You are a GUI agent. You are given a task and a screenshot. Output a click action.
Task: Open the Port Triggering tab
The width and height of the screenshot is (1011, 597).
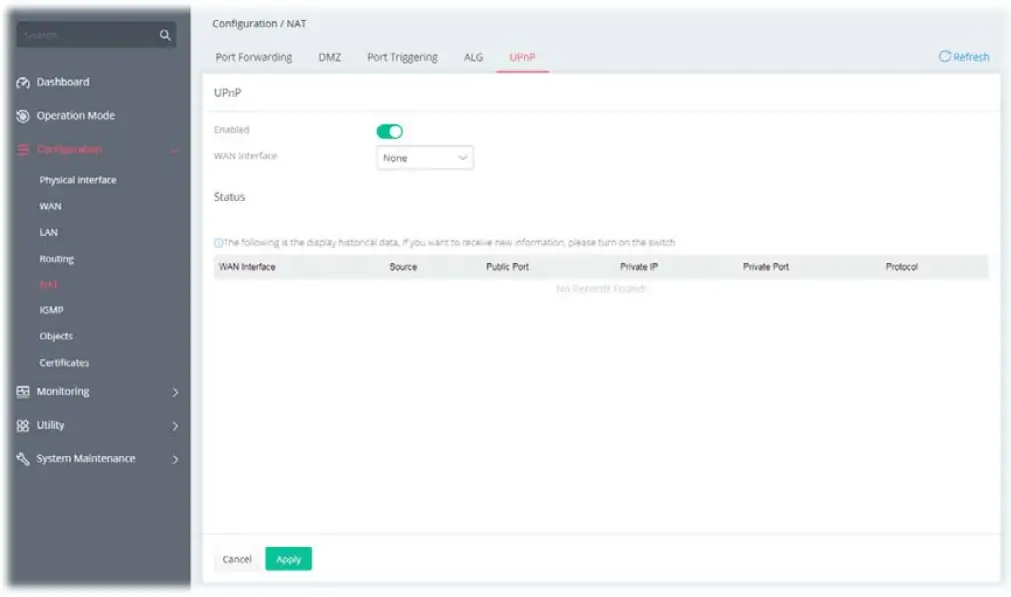402,57
